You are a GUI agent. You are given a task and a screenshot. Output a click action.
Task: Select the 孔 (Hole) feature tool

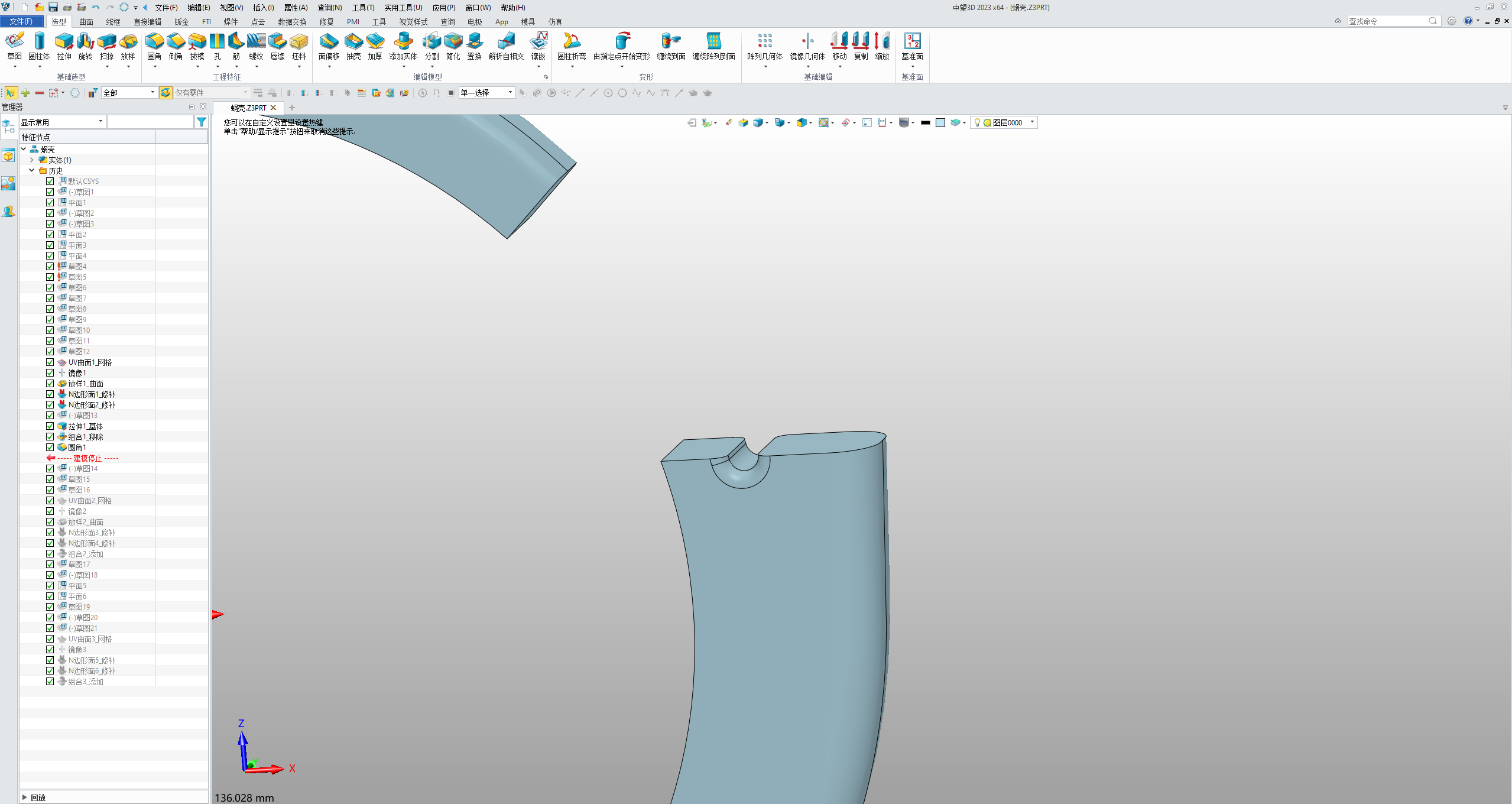pyautogui.click(x=216, y=47)
